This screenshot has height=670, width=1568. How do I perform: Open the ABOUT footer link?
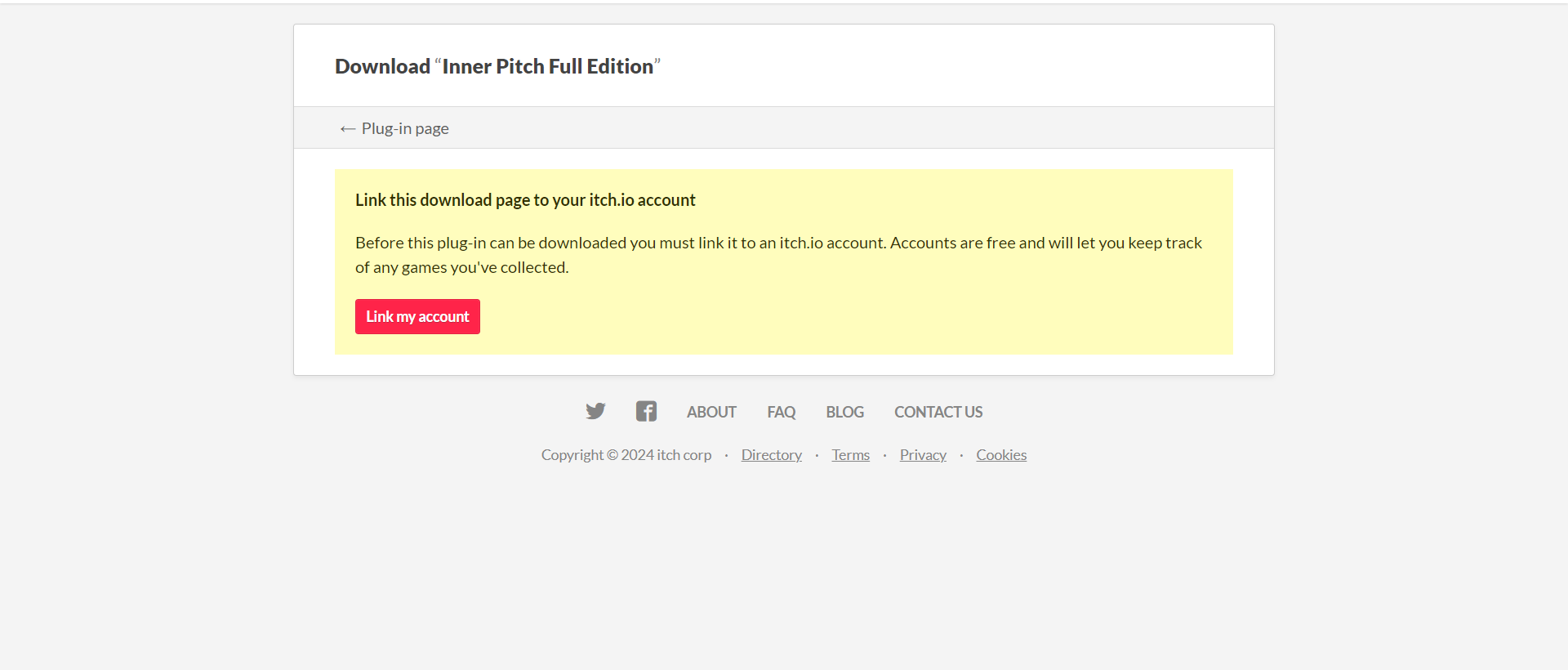(x=711, y=412)
